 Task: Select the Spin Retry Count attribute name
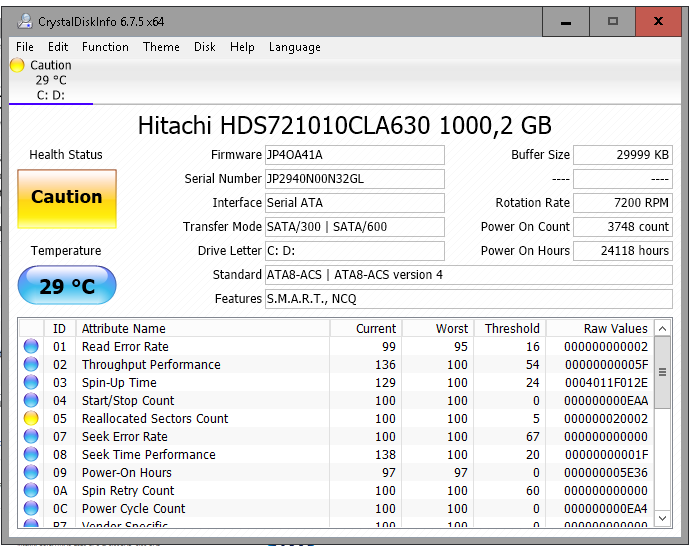(x=128, y=490)
